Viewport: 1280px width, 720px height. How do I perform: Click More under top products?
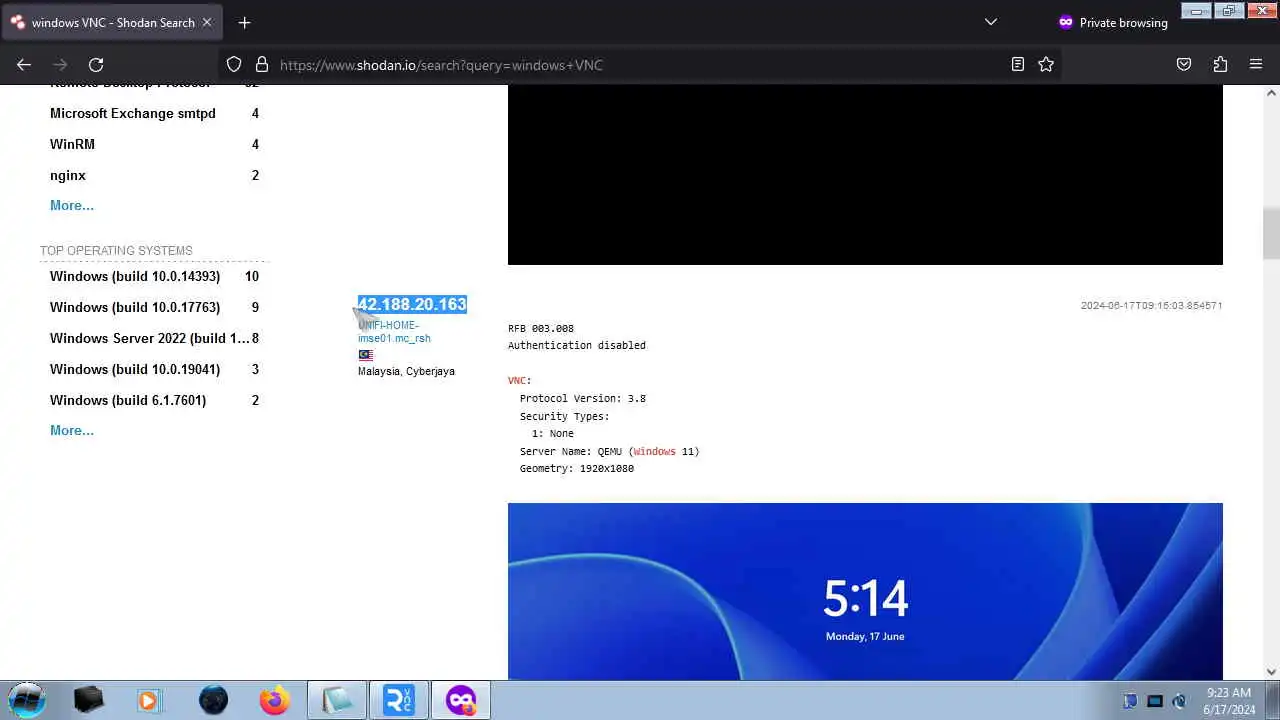coord(72,205)
